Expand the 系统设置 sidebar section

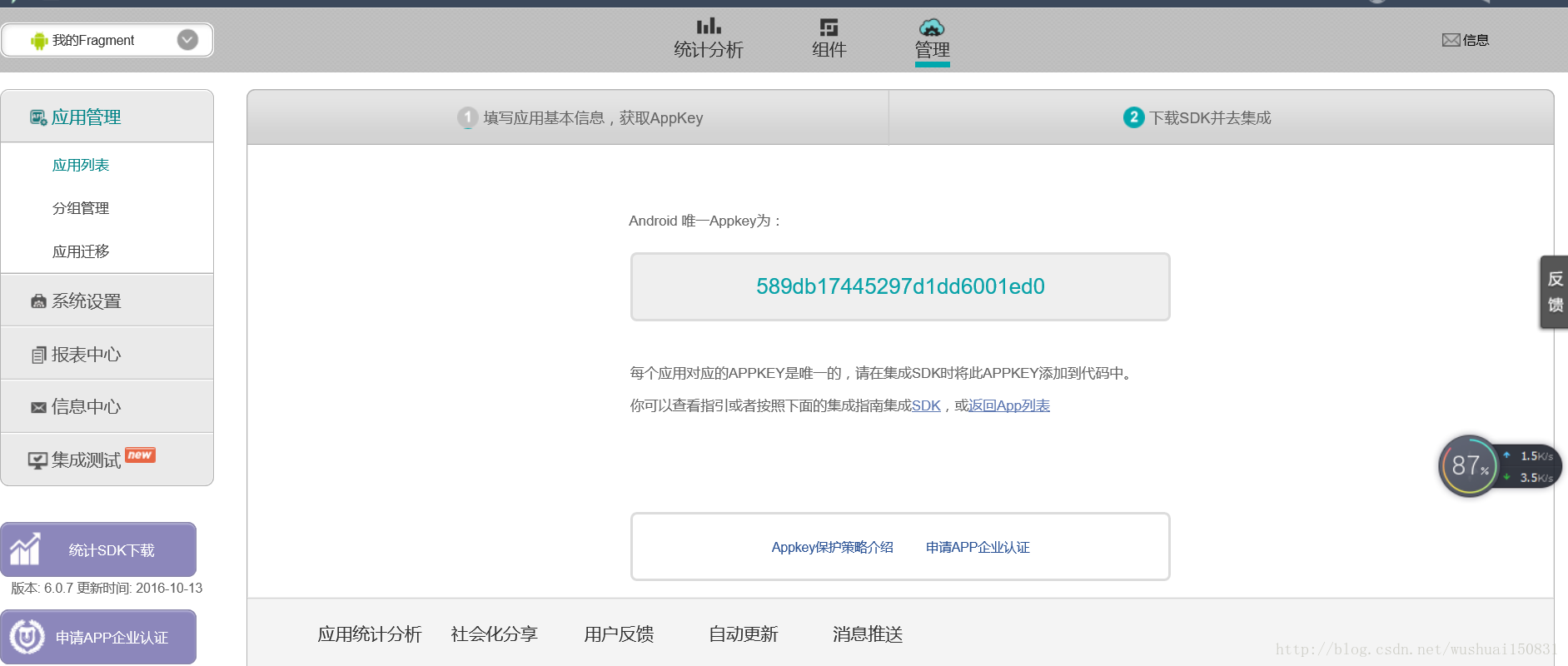(x=107, y=301)
